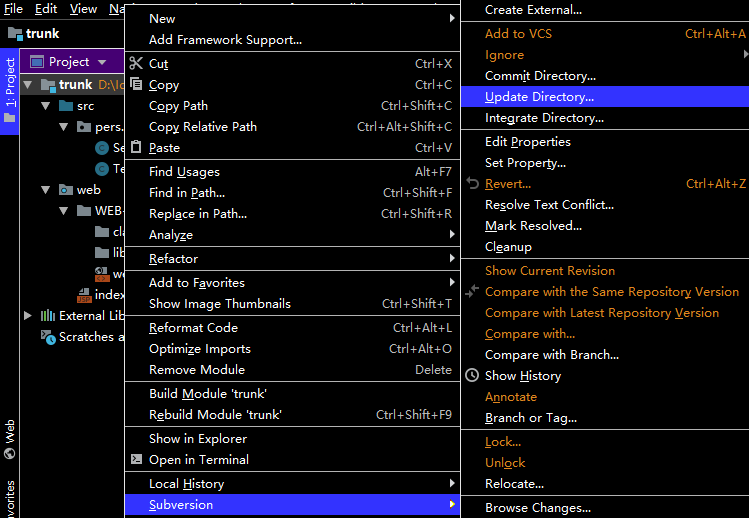Choose Copy Path menu entry
The width and height of the screenshot is (749, 518).
[x=292, y=106]
